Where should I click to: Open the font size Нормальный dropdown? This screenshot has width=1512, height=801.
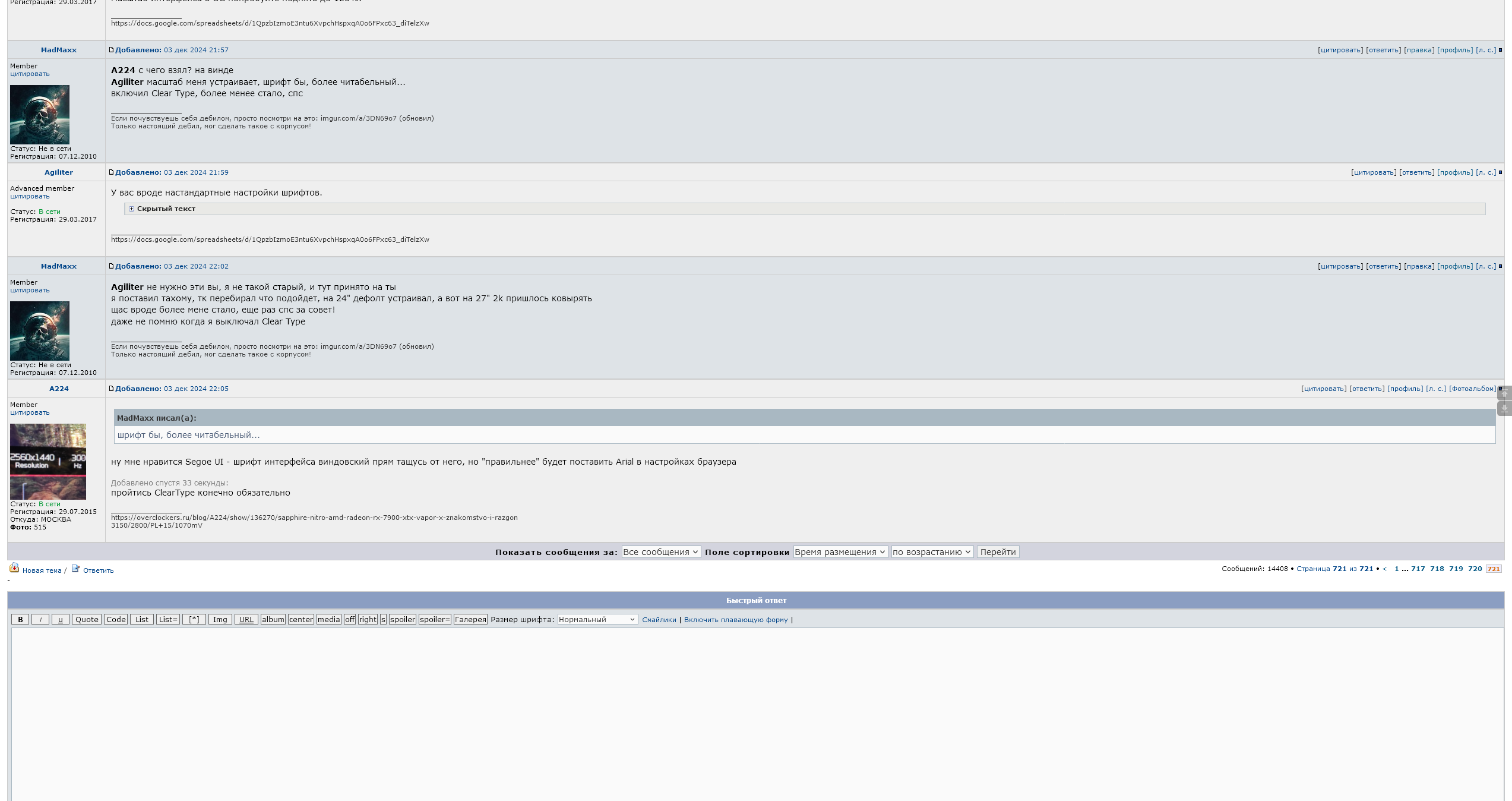(597, 619)
